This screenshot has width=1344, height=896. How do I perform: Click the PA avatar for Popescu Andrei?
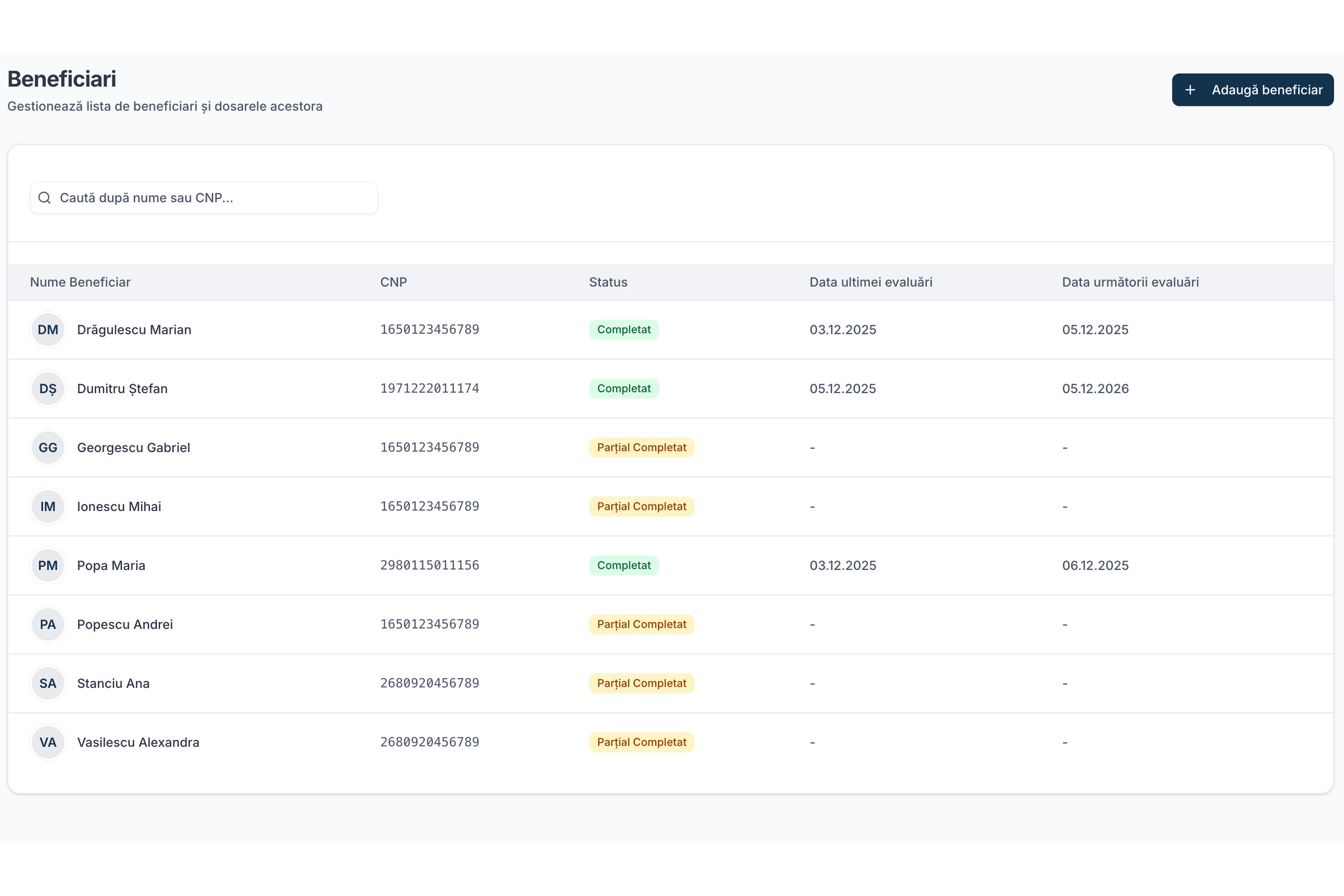pos(48,624)
